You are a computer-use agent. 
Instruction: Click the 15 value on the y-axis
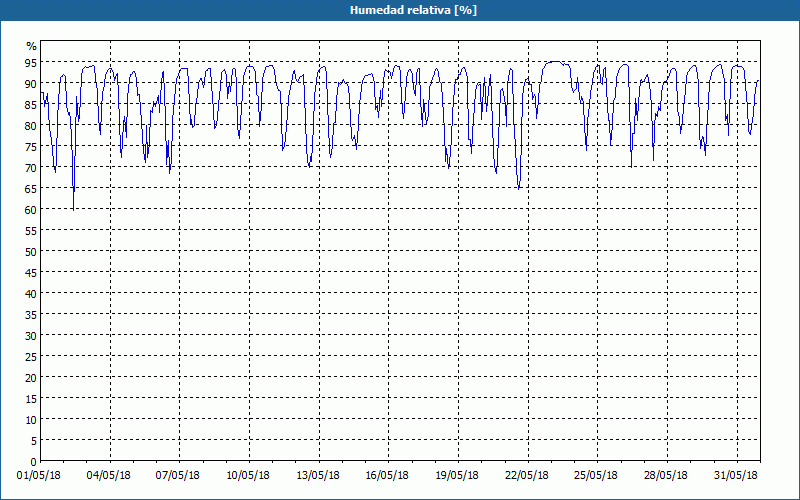[x=31, y=399]
